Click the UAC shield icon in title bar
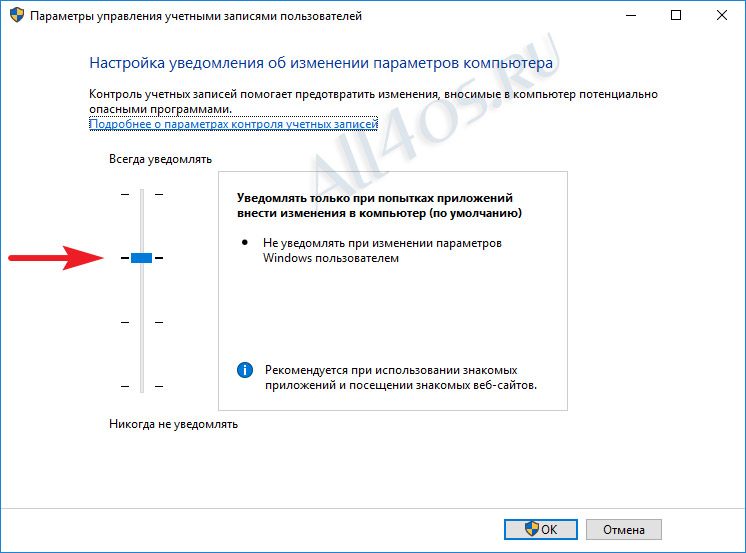The width and height of the screenshot is (746, 553). click(x=17, y=15)
